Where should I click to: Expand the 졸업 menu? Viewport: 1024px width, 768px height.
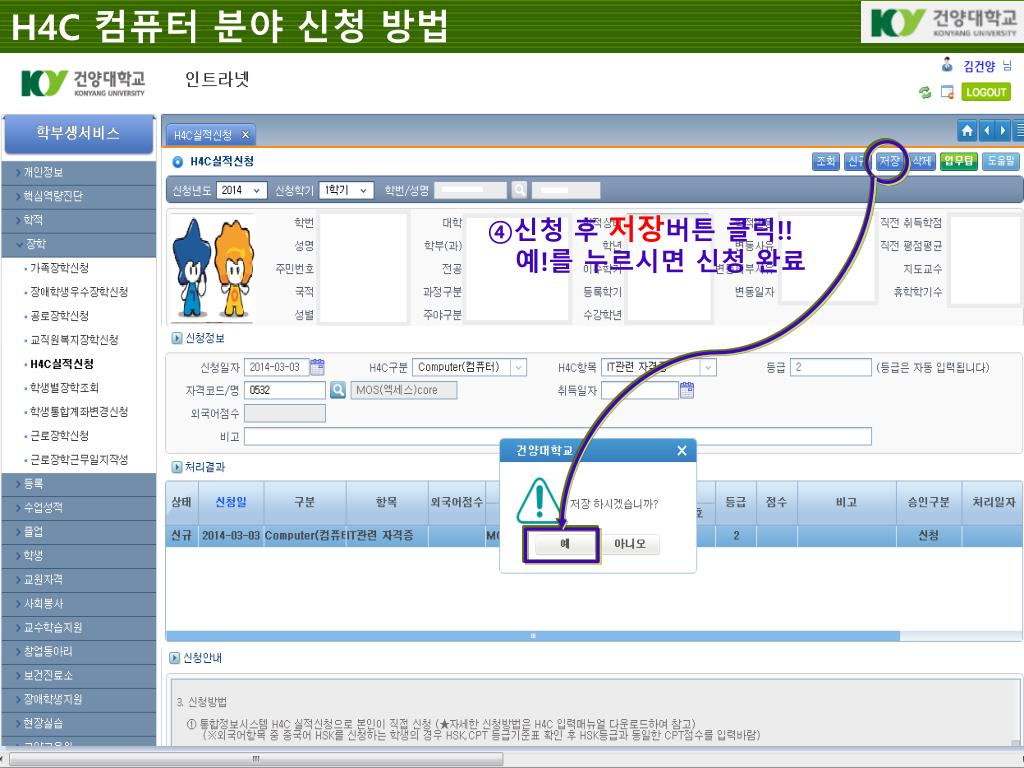(x=78, y=532)
